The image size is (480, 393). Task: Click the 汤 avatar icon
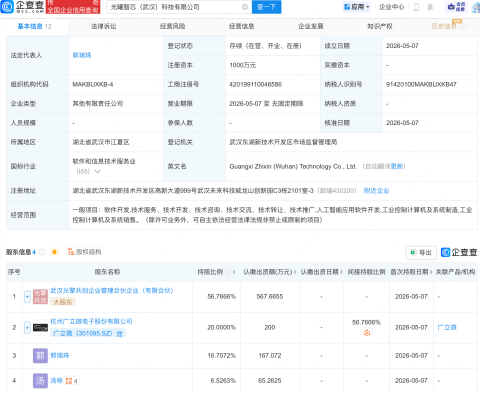pyautogui.click(x=40, y=381)
